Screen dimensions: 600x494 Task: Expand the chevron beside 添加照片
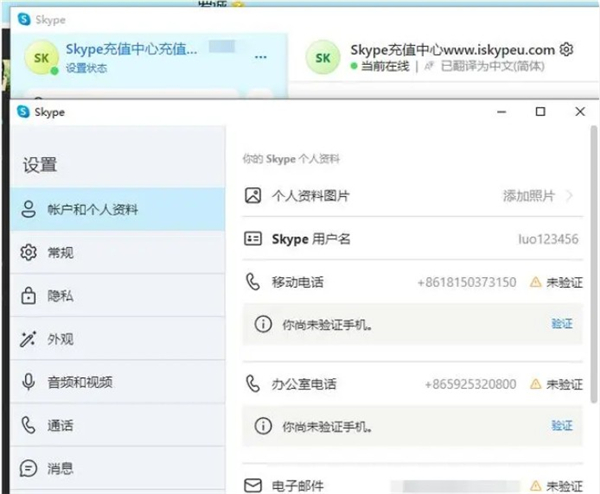[x=570, y=196]
